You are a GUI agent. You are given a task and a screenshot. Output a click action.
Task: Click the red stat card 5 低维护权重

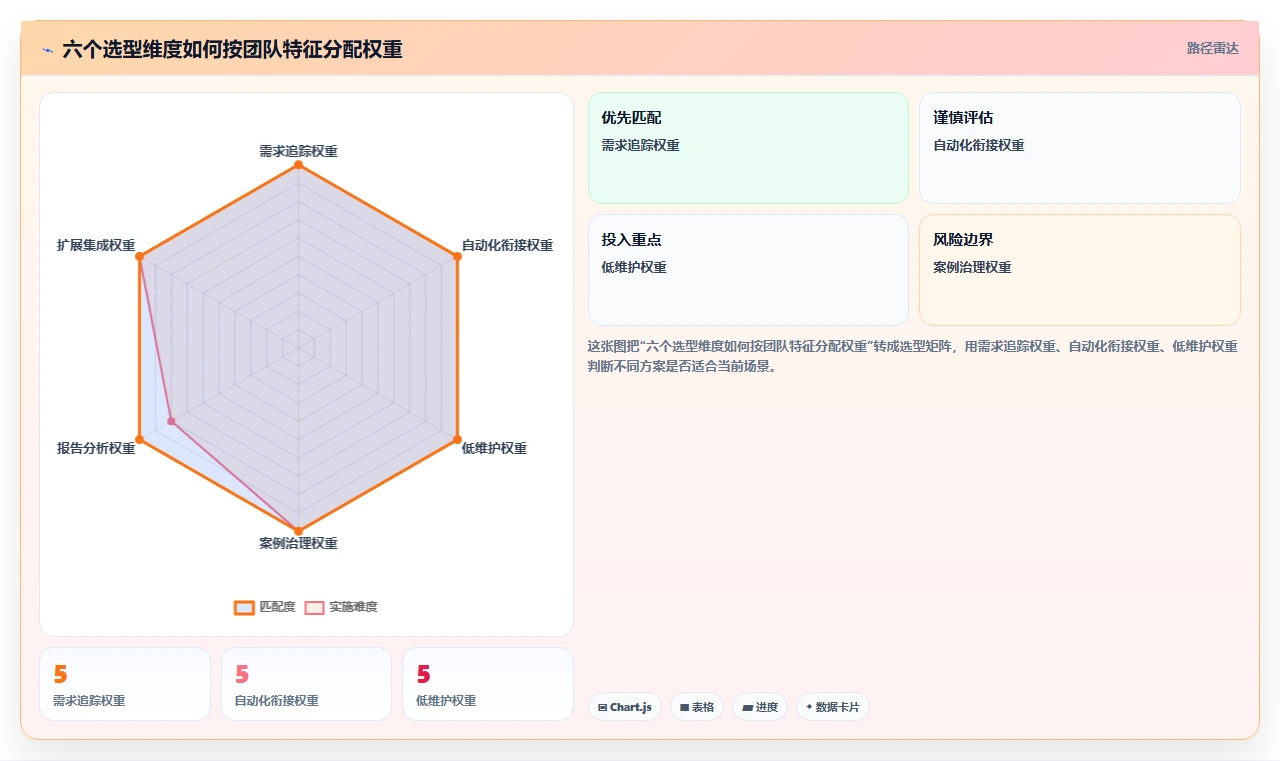pyautogui.click(x=488, y=684)
